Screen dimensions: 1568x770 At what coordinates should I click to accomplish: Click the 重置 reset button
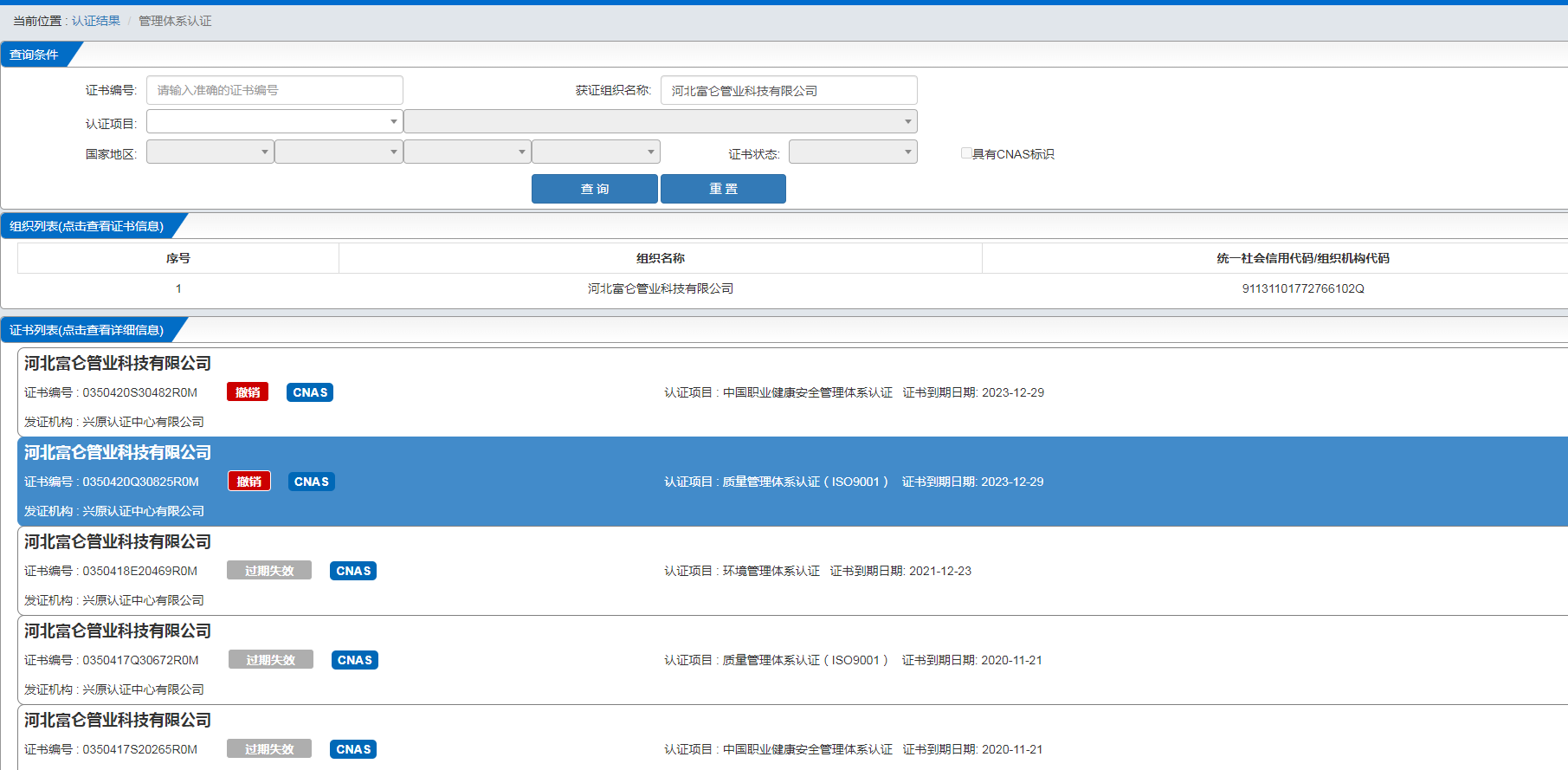coord(723,189)
